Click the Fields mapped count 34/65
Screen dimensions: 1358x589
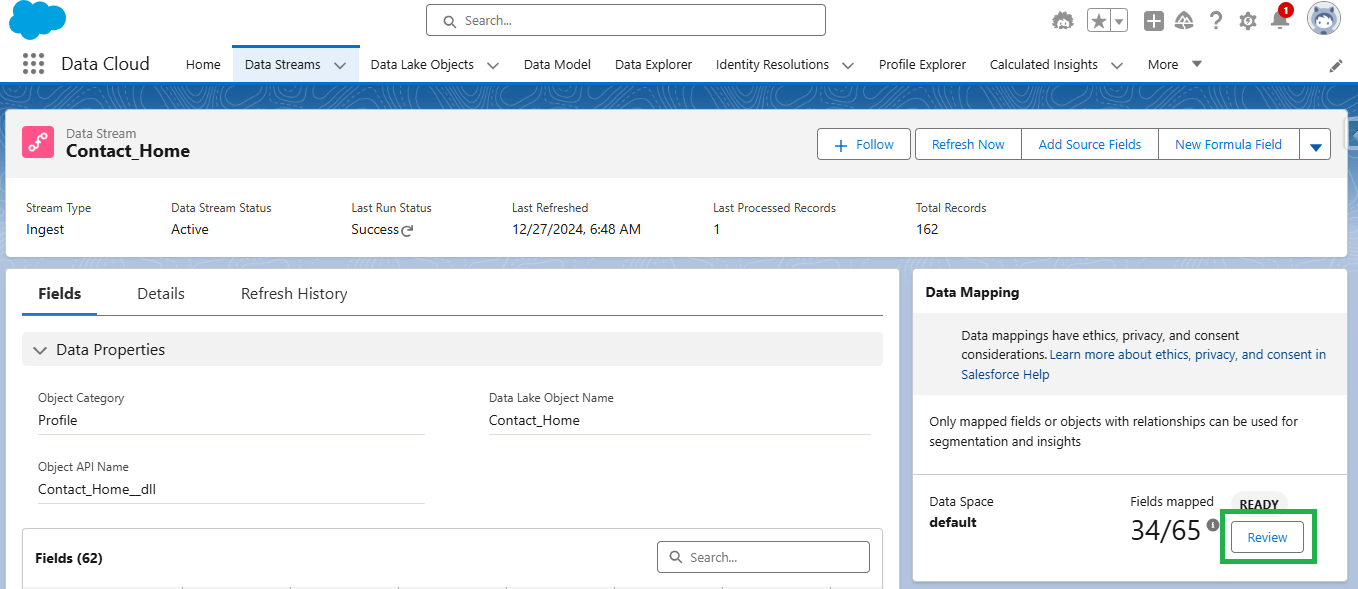tap(1165, 530)
